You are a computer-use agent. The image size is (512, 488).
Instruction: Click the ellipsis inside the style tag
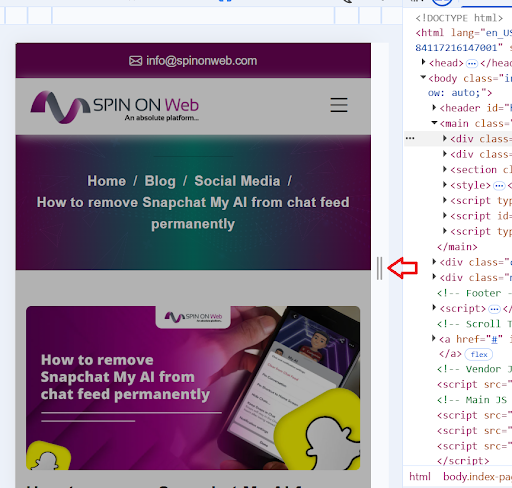pyautogui.click(x=499, y=185)
